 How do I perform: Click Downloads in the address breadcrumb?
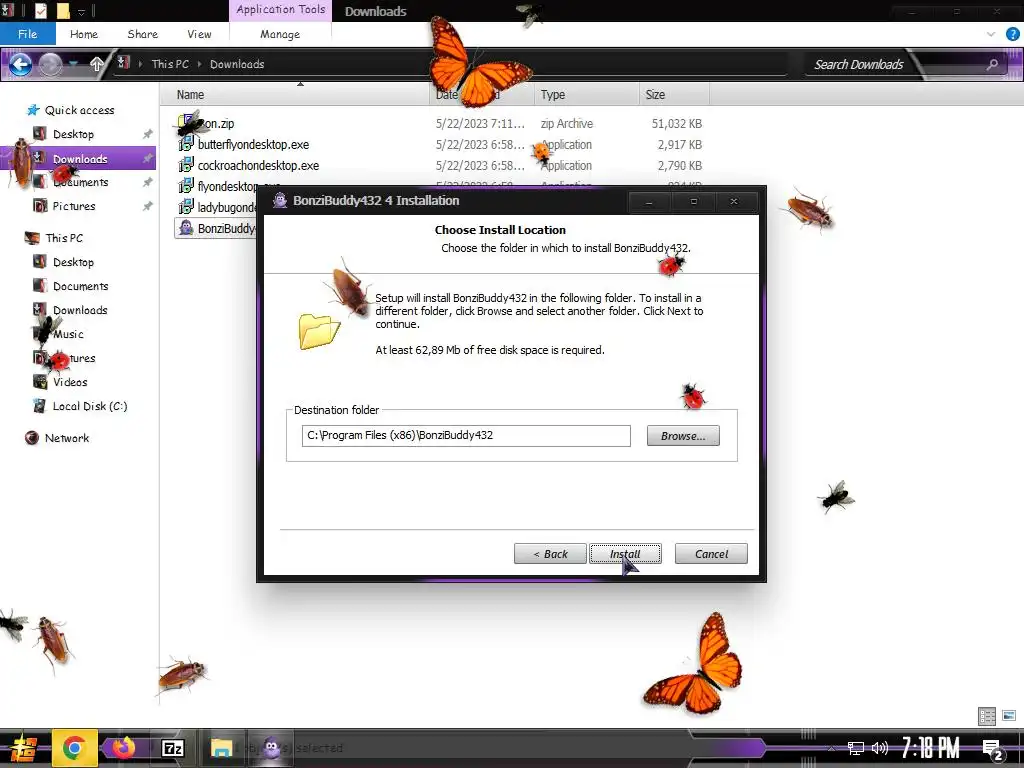(x=237, y=64)
